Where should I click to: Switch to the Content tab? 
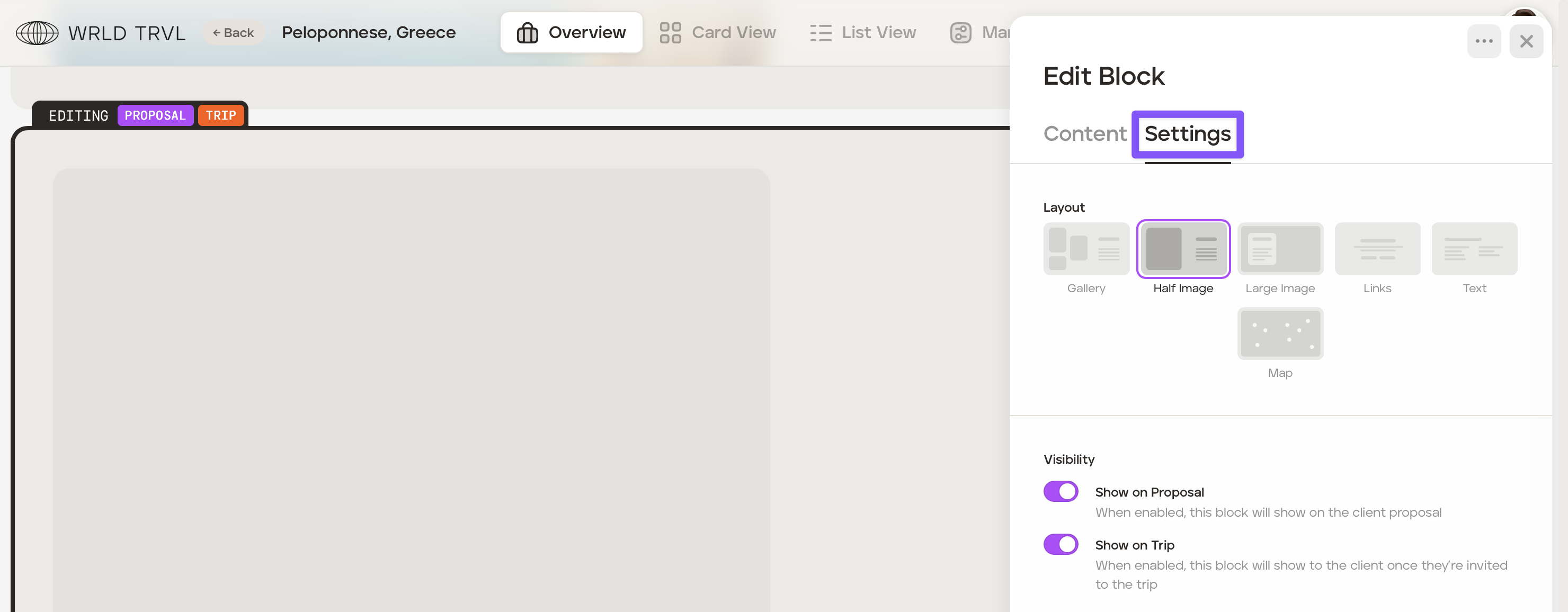1085,134
